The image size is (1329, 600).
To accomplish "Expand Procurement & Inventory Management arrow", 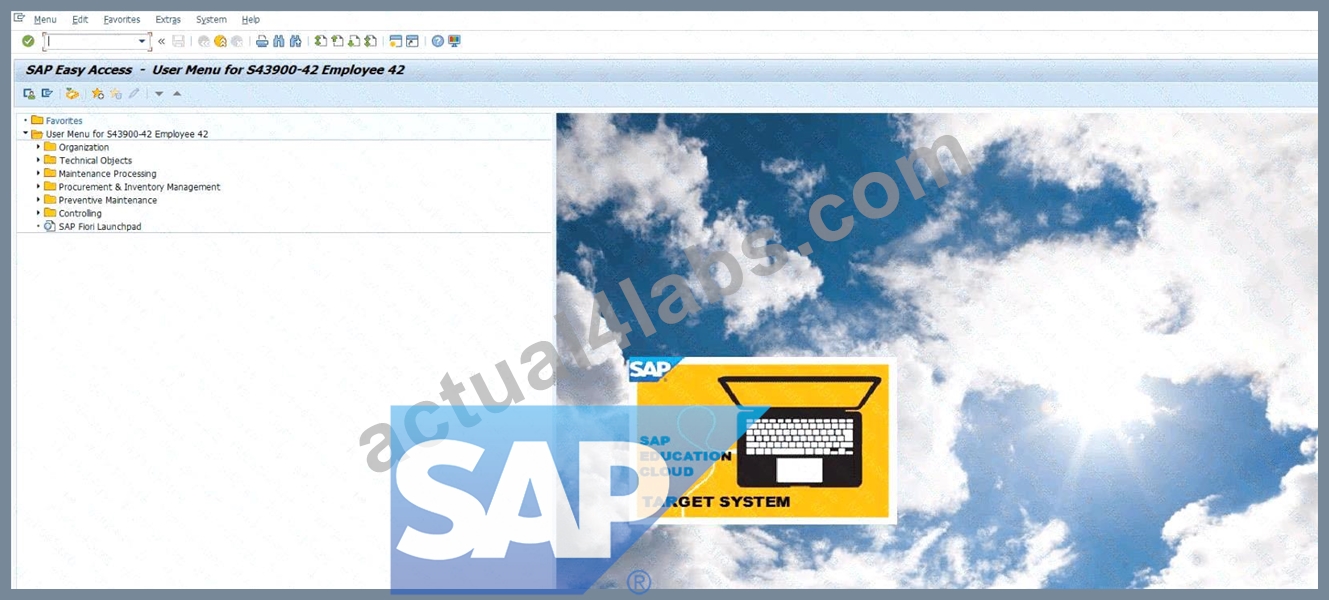I will [39, 187].
